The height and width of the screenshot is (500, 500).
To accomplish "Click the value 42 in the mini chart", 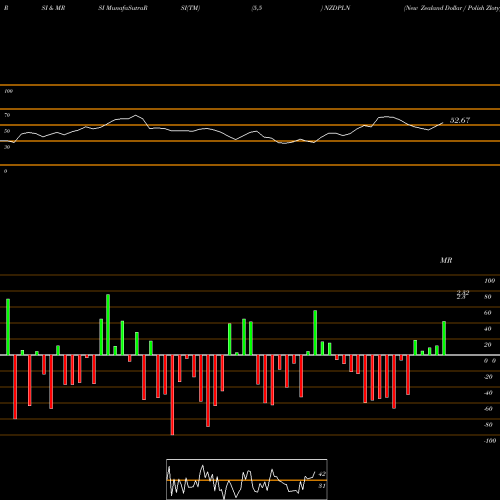I will pyautogui.click(x=322, y=474).
